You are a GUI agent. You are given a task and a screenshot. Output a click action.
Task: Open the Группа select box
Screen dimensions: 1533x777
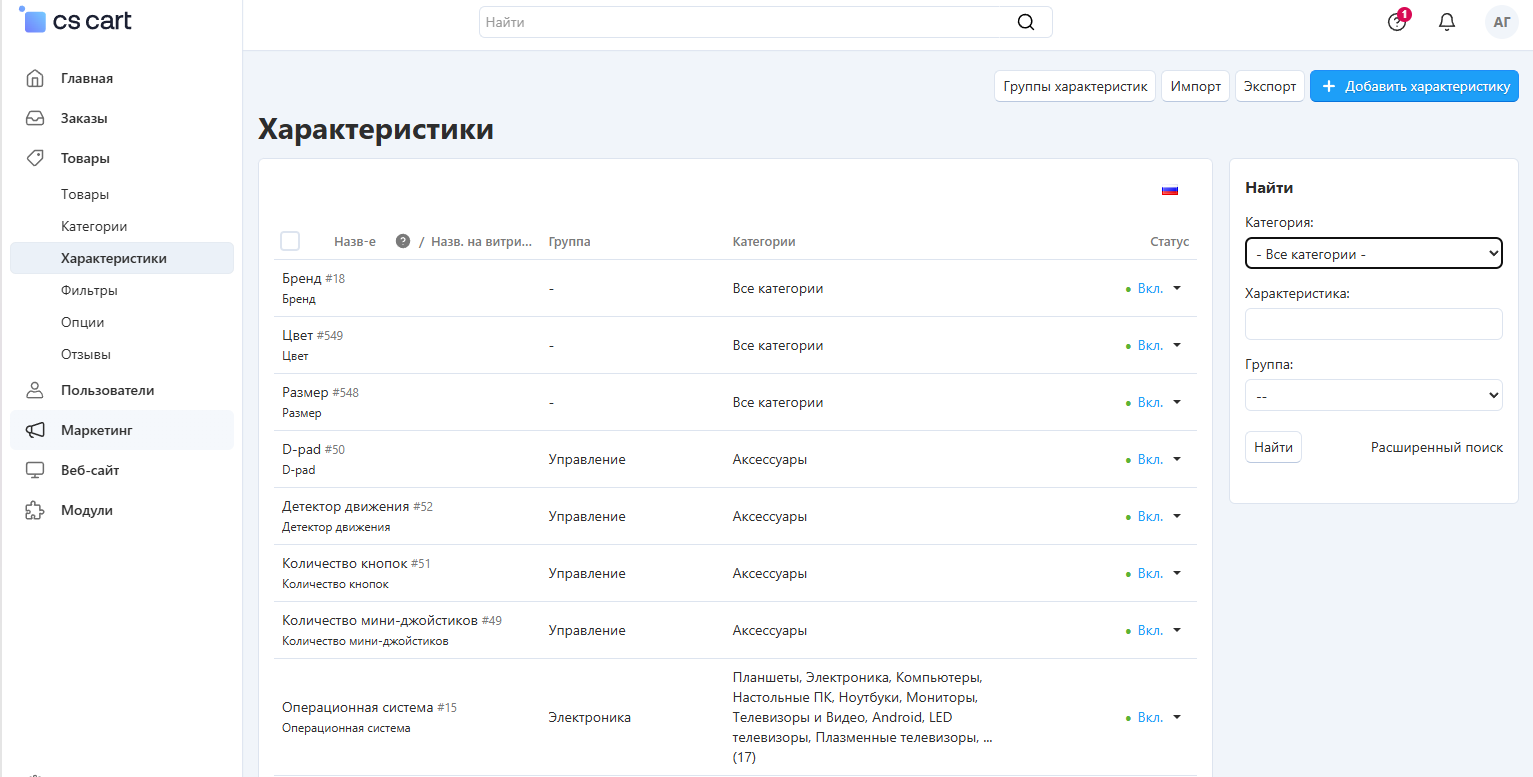[1373, 395]
